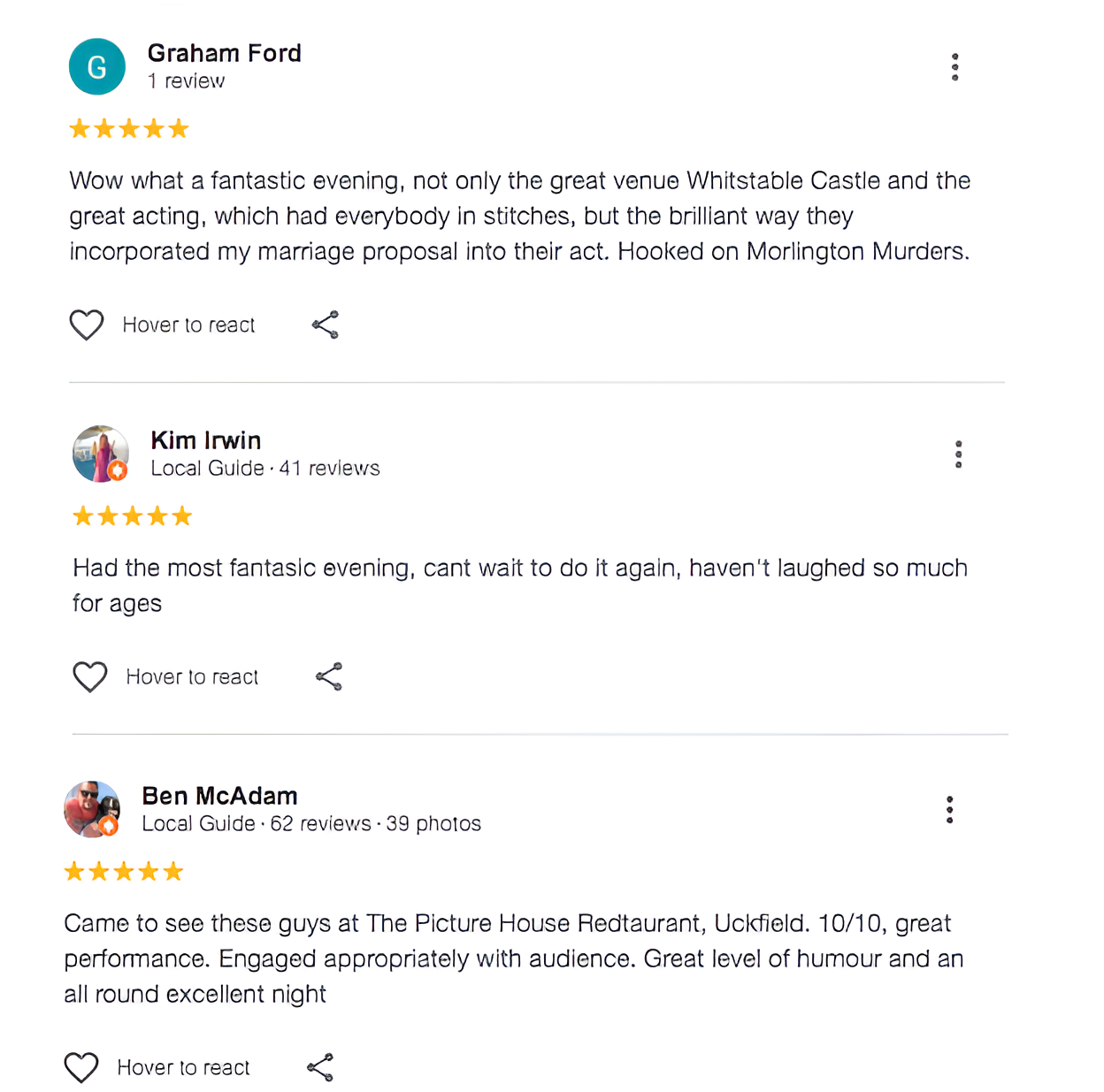Open Graham Ford's reviewer profile name
The height and width of the screenshot is (1092, 1104).
(224, 53)
